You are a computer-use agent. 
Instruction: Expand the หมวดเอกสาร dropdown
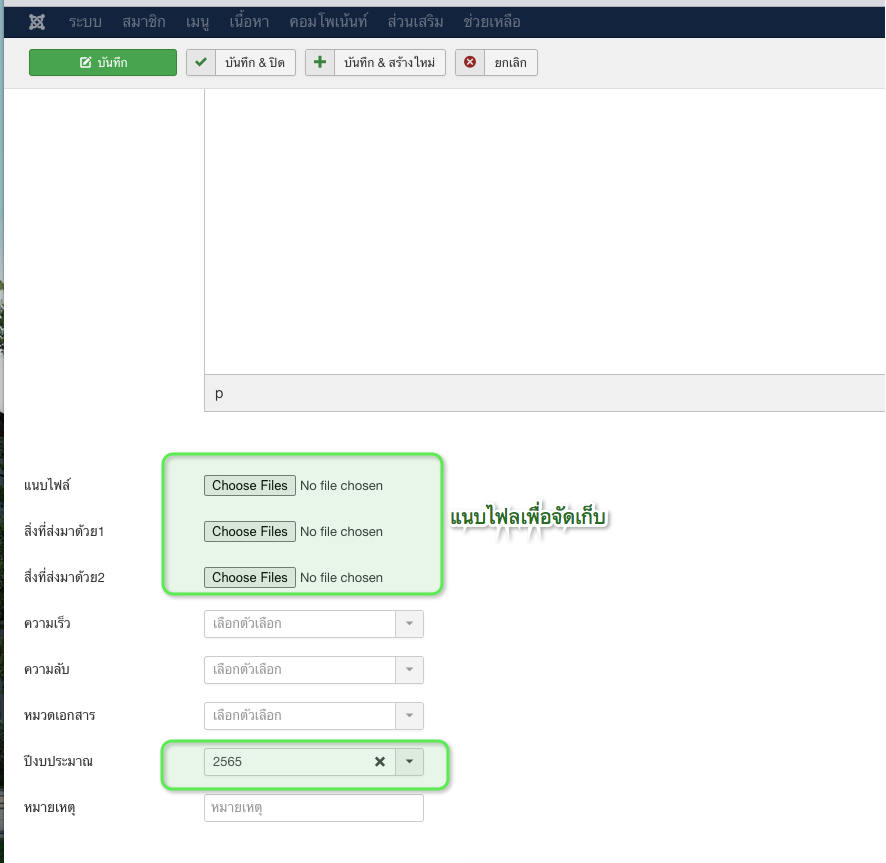point(313,716)
